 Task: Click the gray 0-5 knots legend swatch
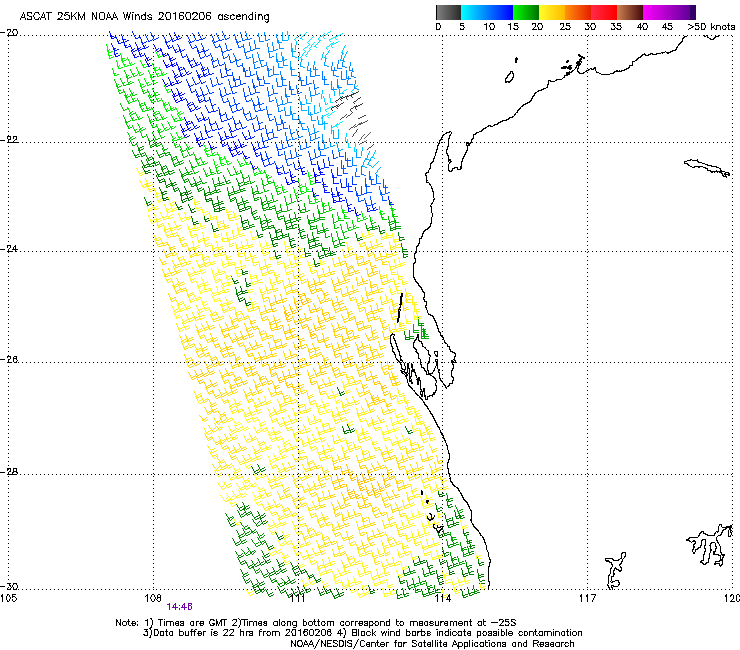(448, 12)
